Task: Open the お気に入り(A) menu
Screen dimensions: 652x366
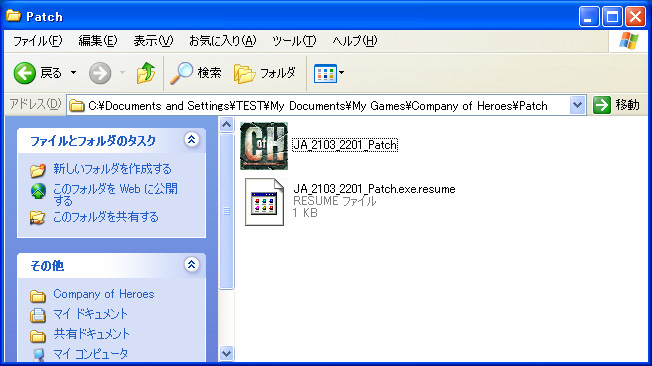Action: [x=222, y=41]
